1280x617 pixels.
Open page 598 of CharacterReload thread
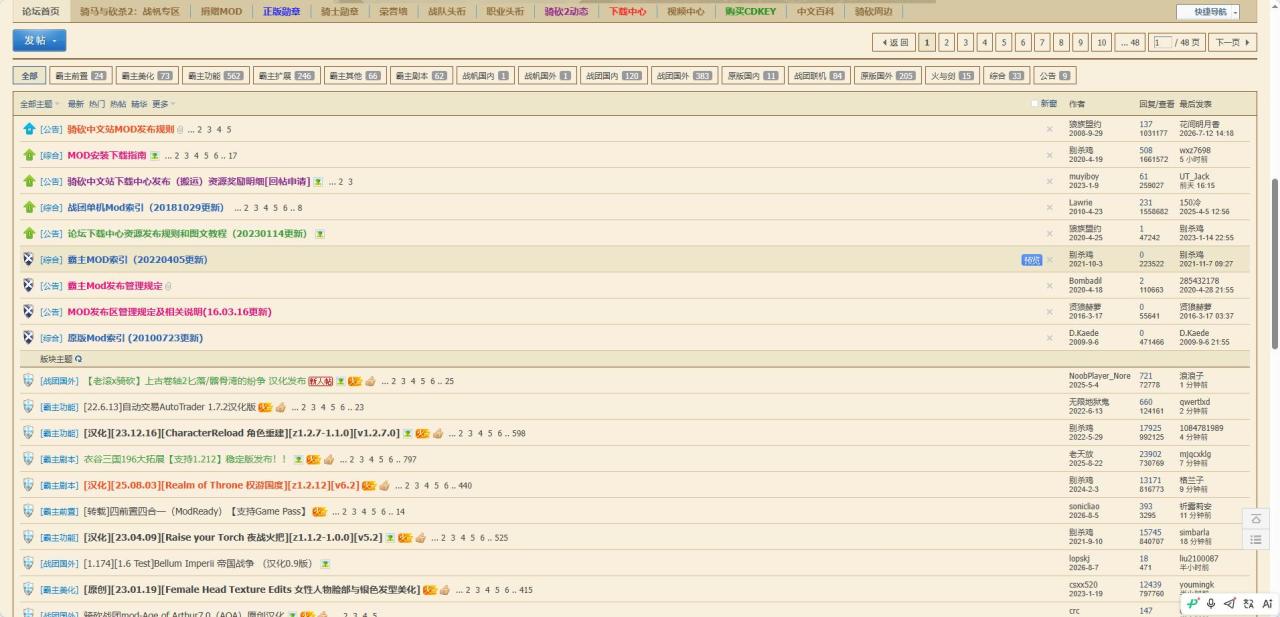(517, 433)
